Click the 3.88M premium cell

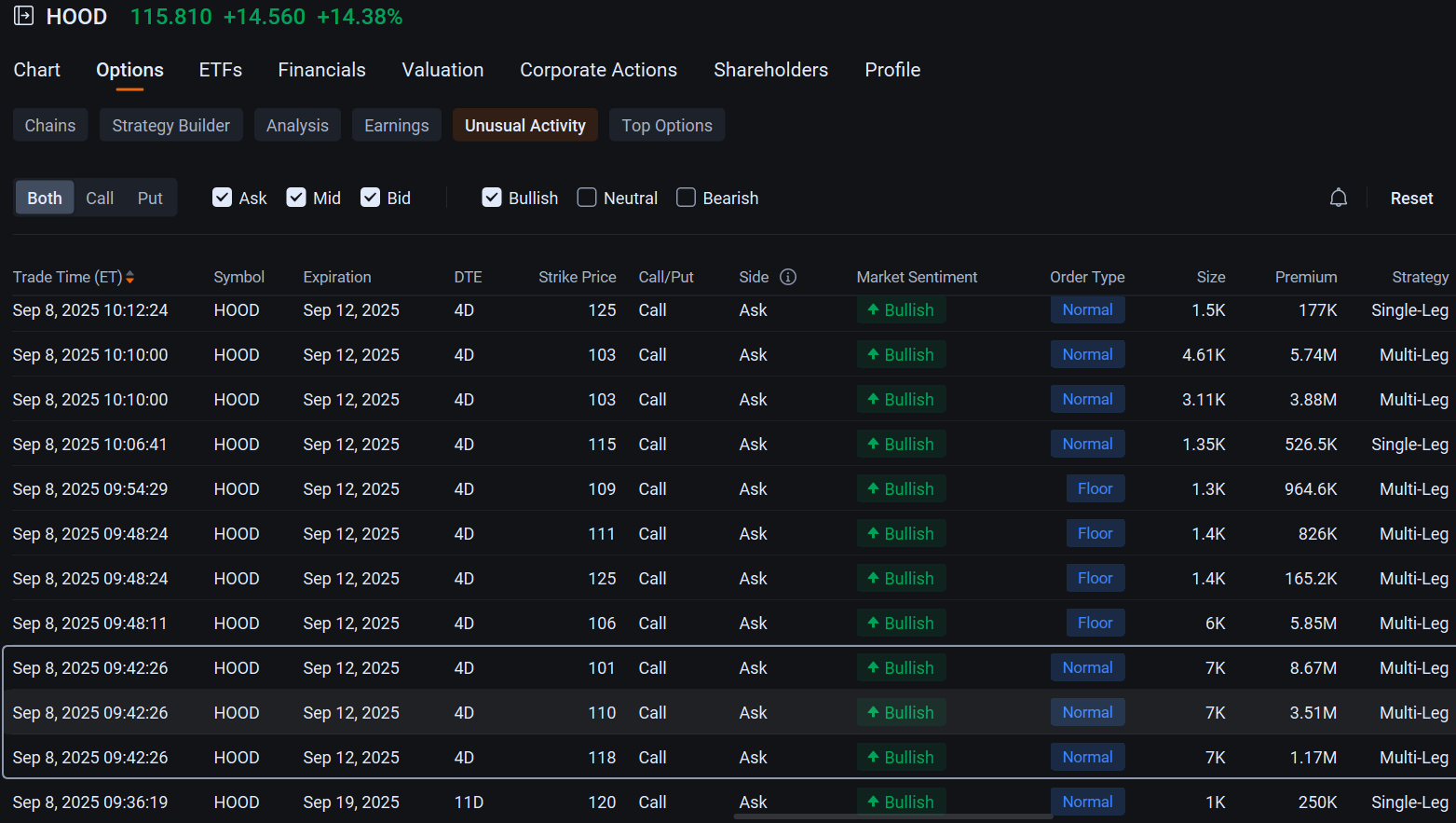click(x=1313, y=400)
